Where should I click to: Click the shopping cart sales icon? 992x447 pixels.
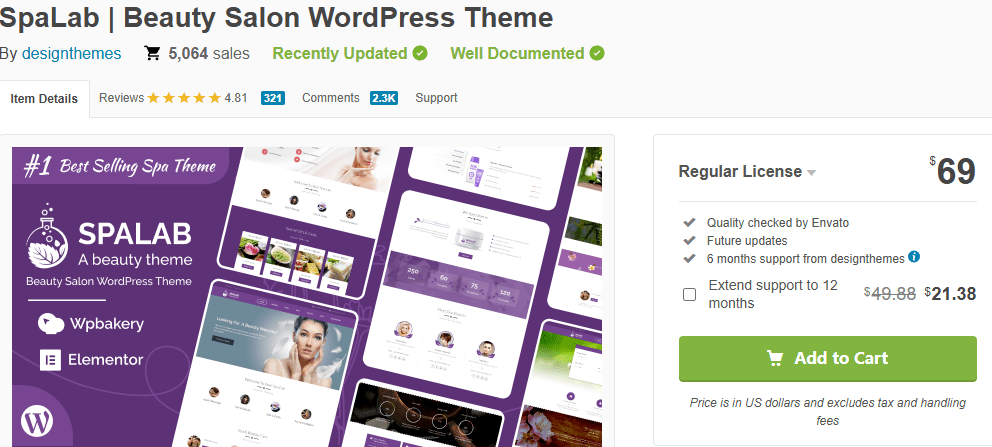pyautogui.click(x=152, y=53)
